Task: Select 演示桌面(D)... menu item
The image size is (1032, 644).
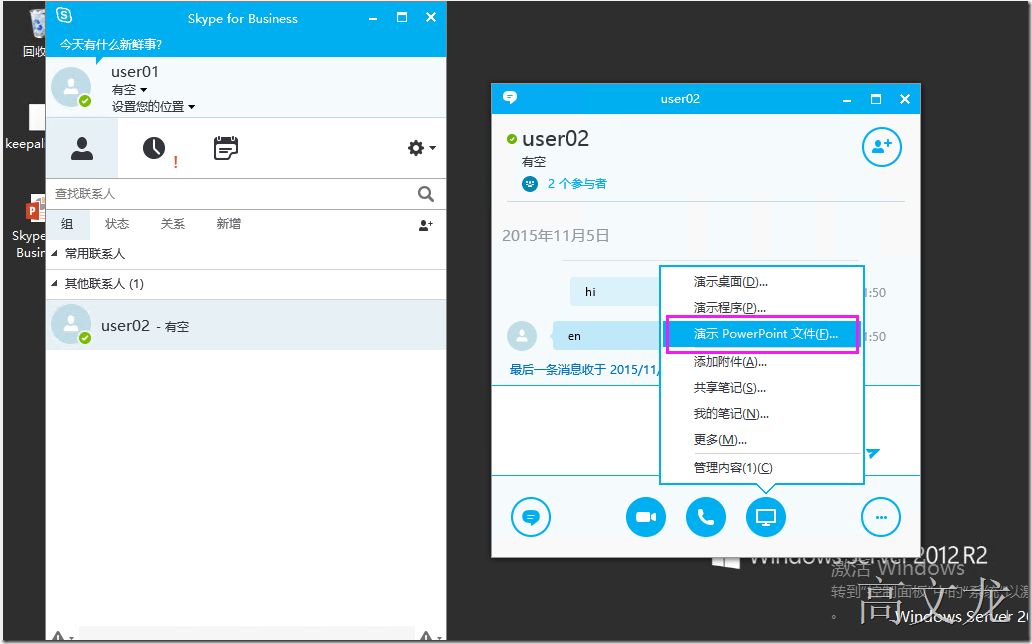Action: pyautogui.click(x=761, y=282)
